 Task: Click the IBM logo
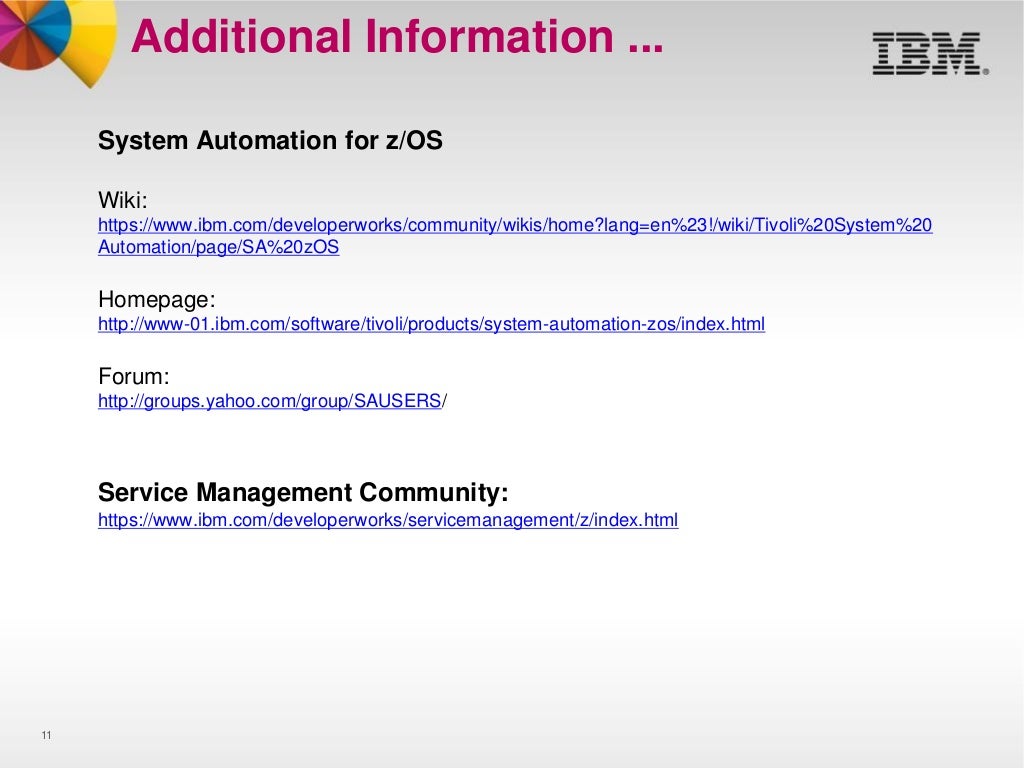tap(931, 54)
